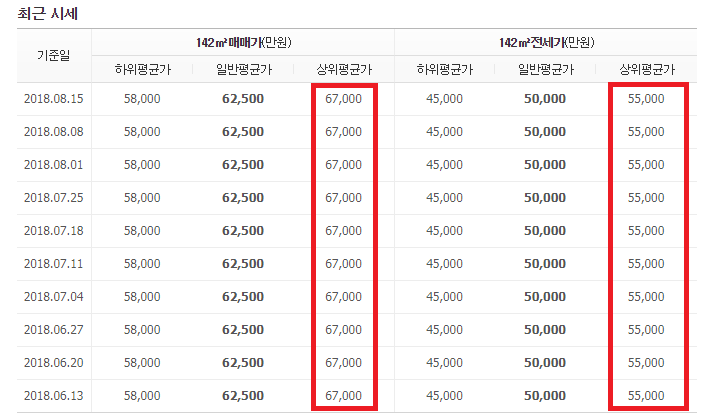Click date cell 2018.07.11

[x=54, y=264]
